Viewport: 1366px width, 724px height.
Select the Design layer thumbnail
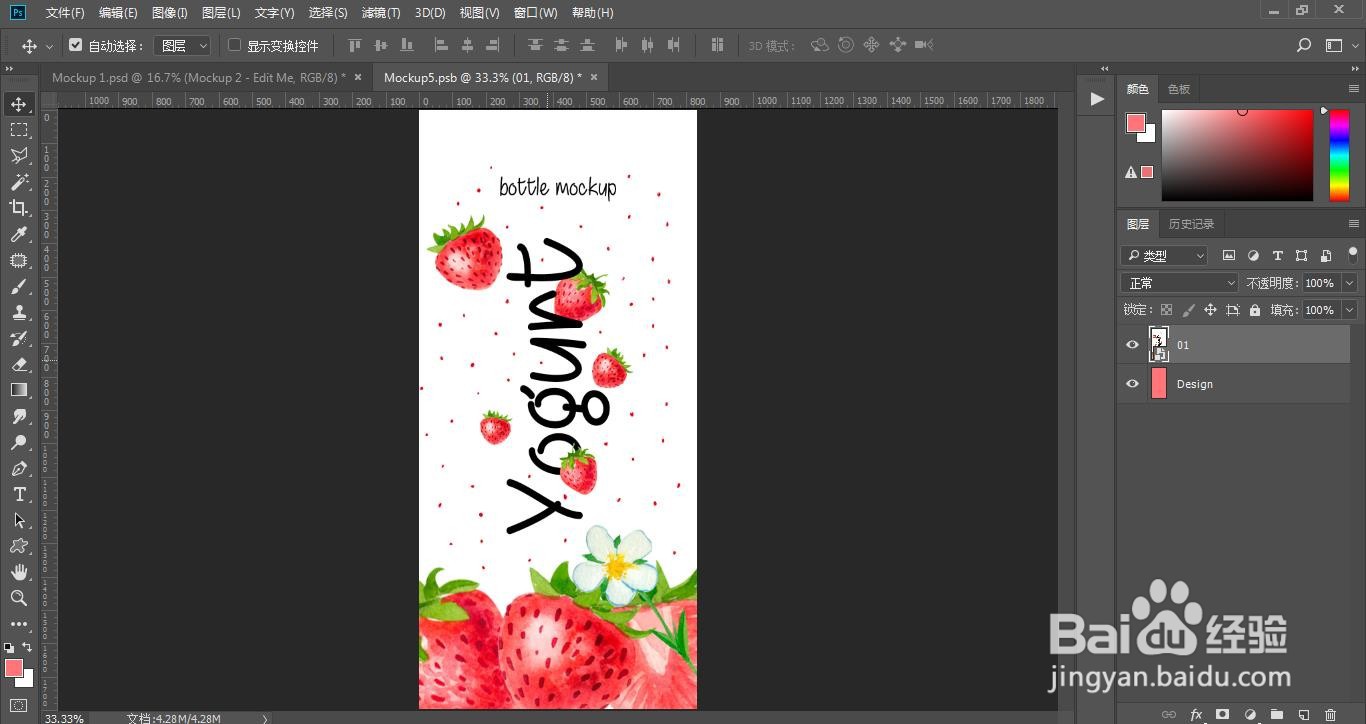(1159, 384)
